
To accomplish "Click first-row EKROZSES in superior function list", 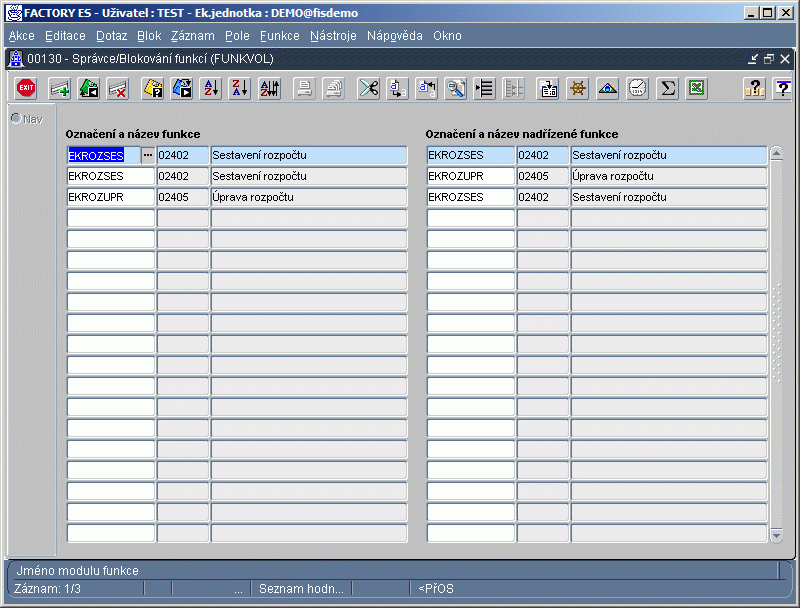I will point(471,155).
